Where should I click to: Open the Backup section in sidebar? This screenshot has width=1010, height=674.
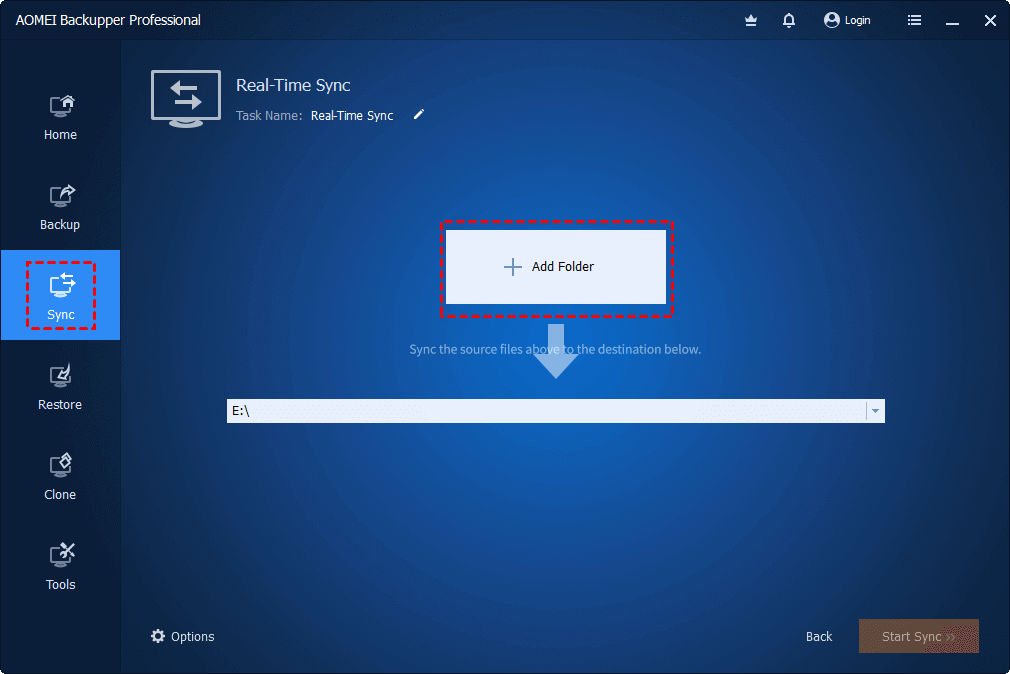tap(61, 207)
